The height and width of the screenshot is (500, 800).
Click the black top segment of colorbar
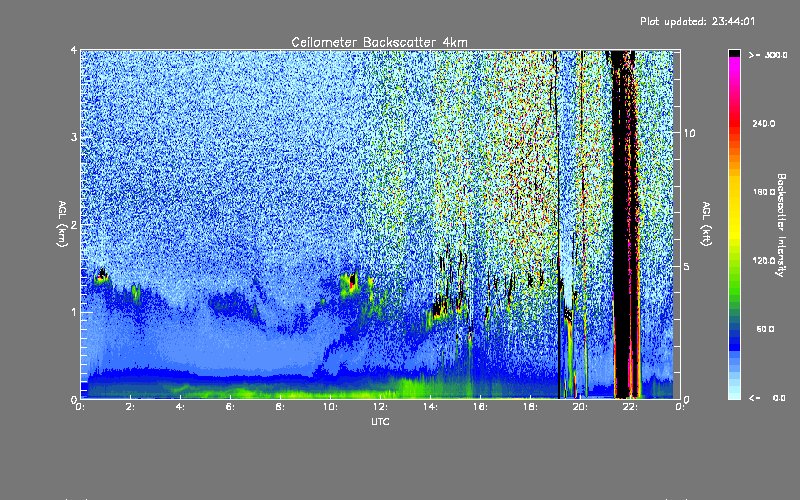pyautogui.click(x=734, y=53)
